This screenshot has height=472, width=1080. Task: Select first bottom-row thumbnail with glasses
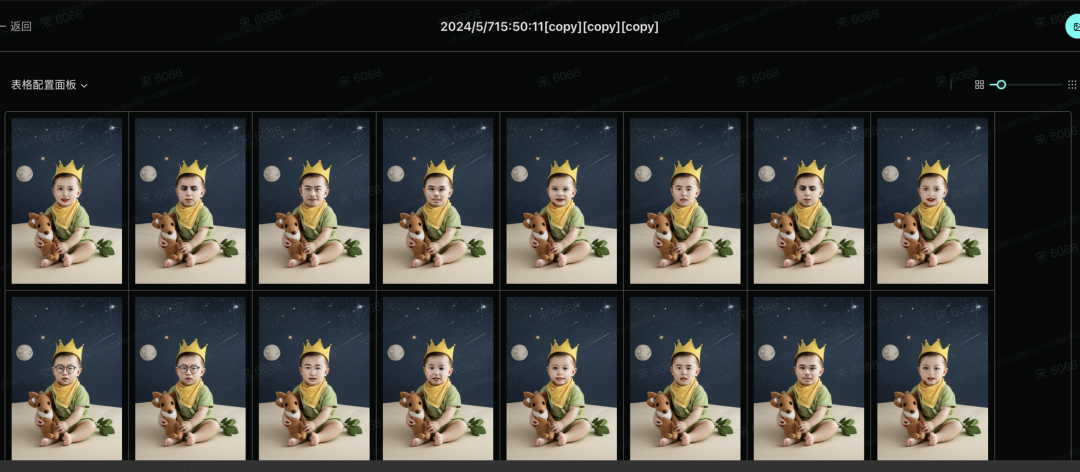click(67, 378)
